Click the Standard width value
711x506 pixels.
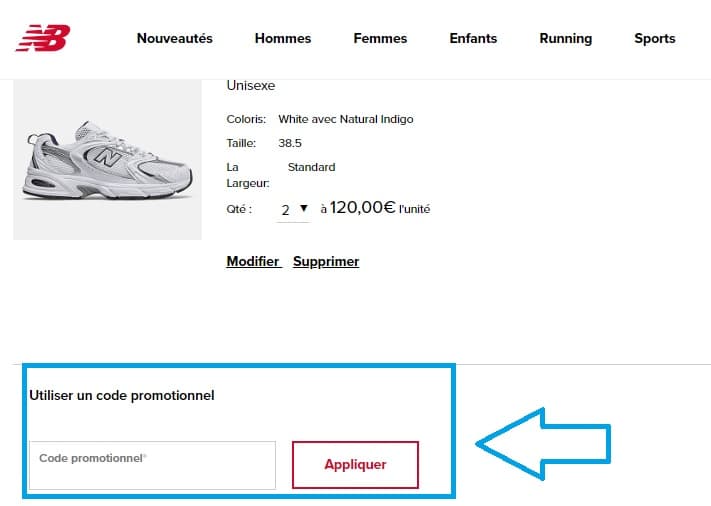point(311,167)
